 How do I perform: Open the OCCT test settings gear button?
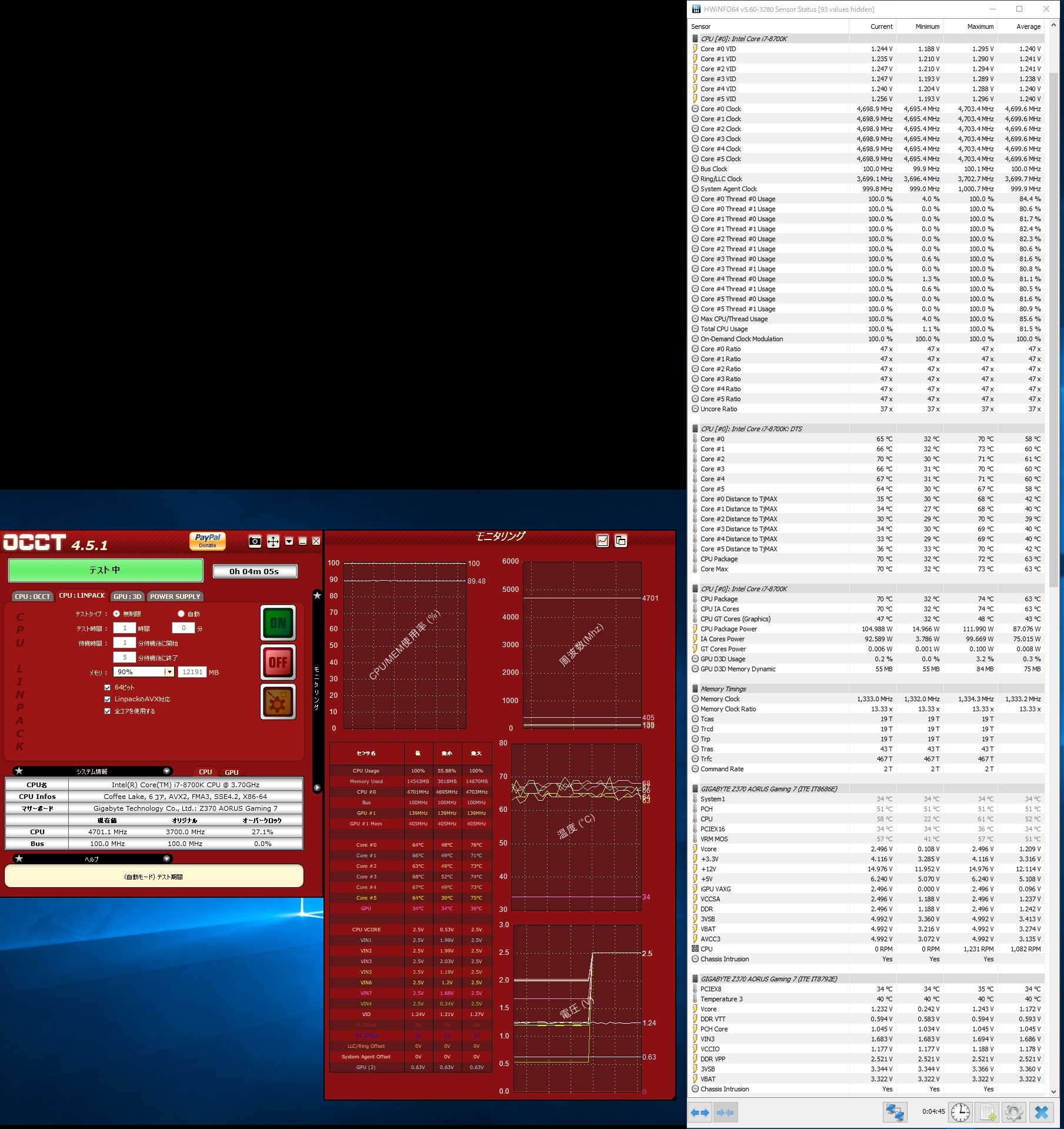pos(278,701)
